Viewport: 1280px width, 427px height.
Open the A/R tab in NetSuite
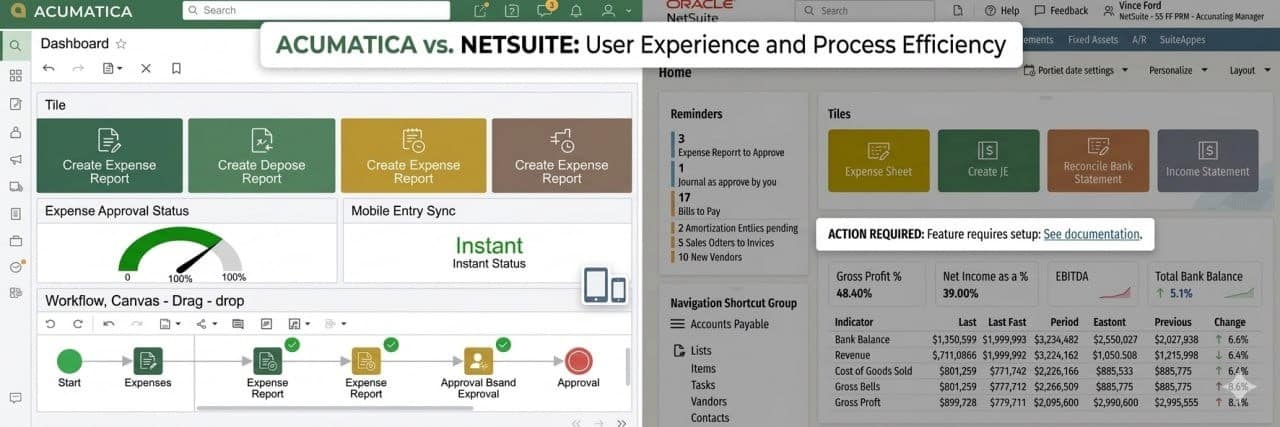pos(1139,40)
